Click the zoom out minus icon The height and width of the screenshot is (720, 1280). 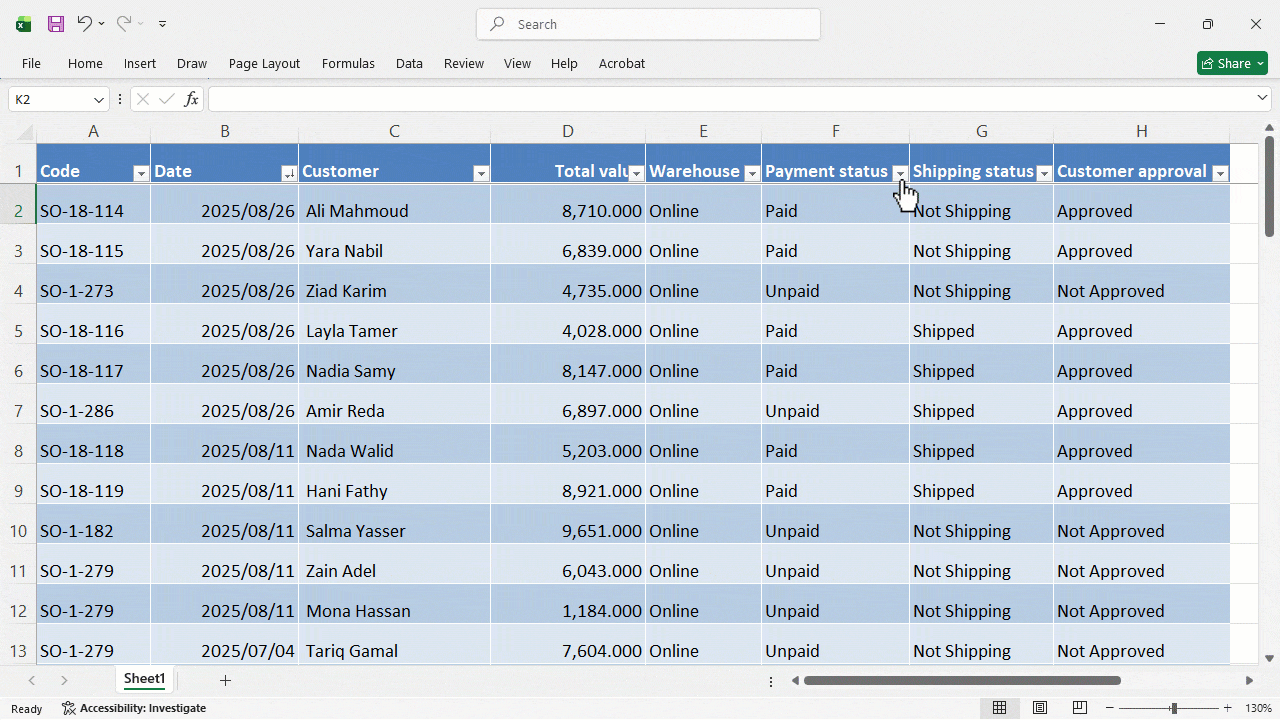(x=1108, y=708)
